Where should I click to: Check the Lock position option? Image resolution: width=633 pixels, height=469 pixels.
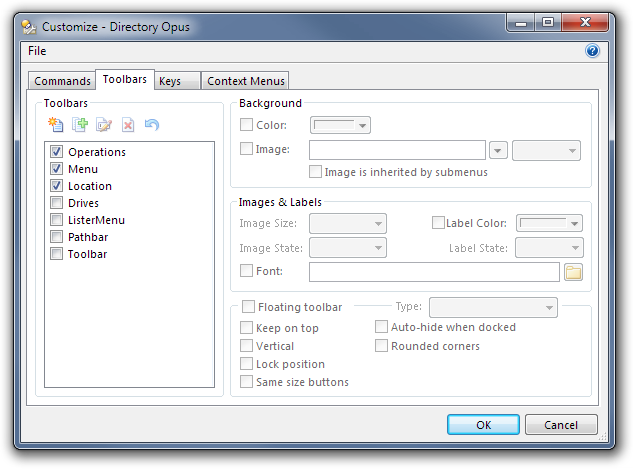pyautogui.click(x=246, y=364)
